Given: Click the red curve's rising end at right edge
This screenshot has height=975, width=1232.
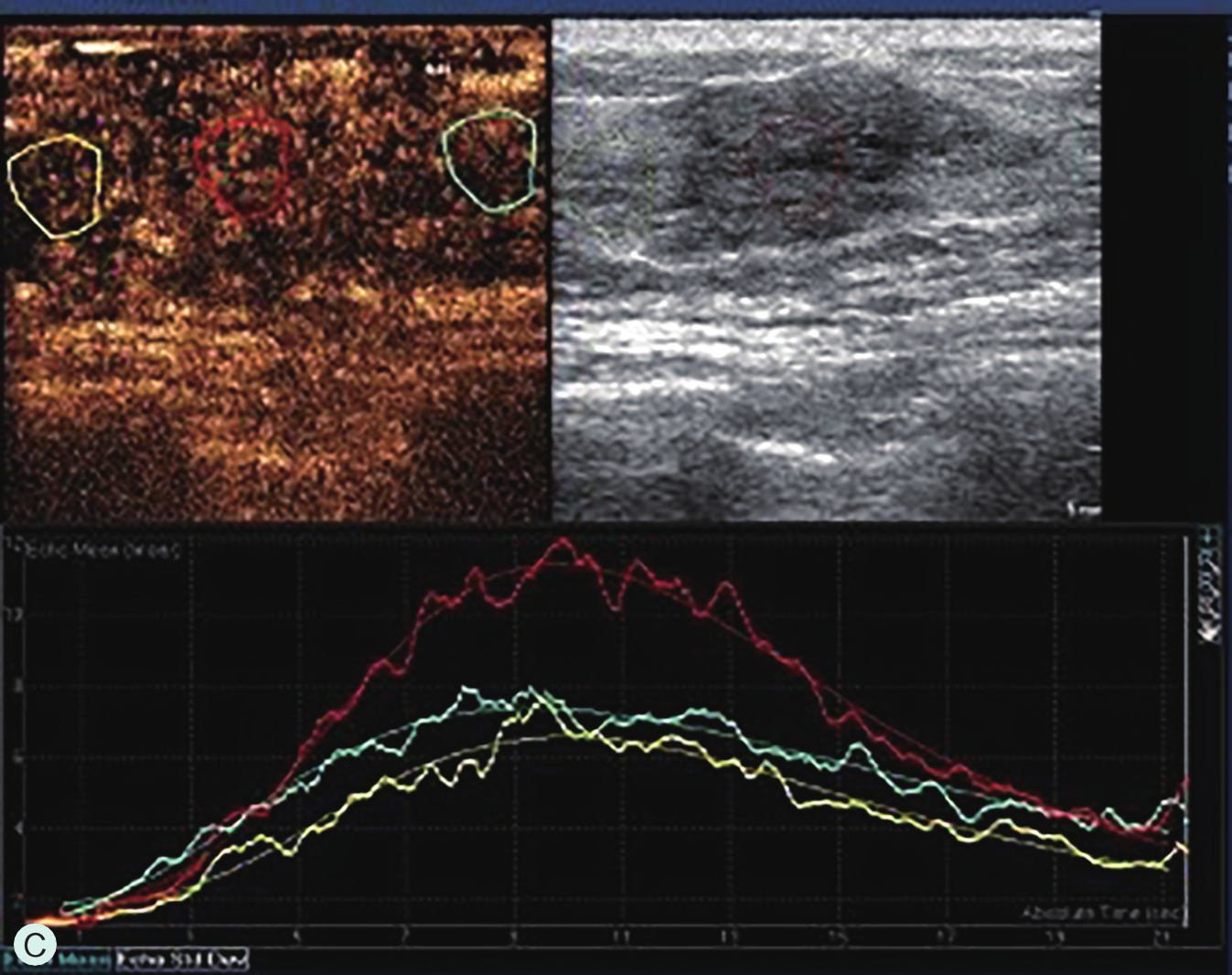Looking at the screenshot, I should (1186, 782).
